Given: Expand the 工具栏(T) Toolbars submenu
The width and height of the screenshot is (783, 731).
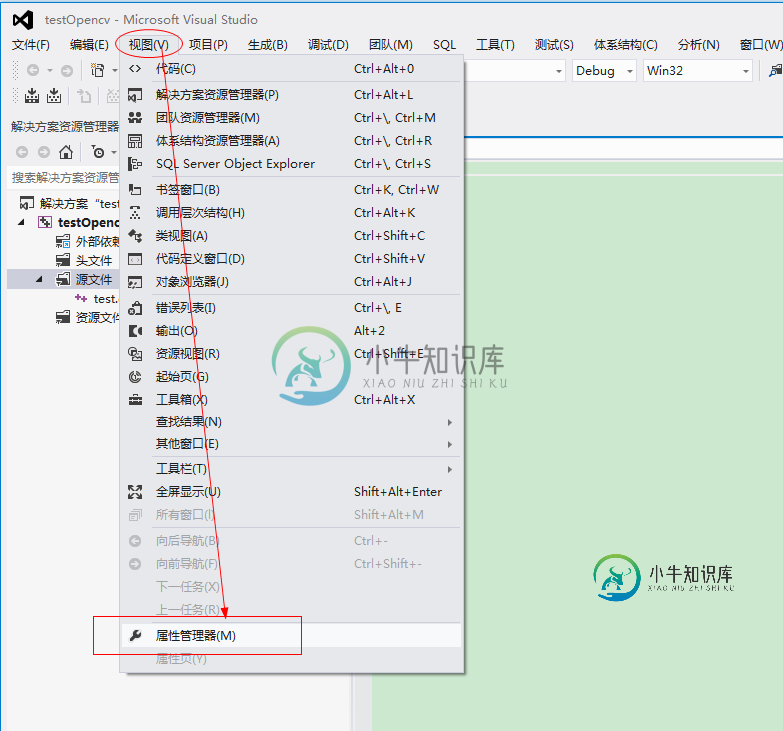Looking at the screenshot, I should [290, 469].
